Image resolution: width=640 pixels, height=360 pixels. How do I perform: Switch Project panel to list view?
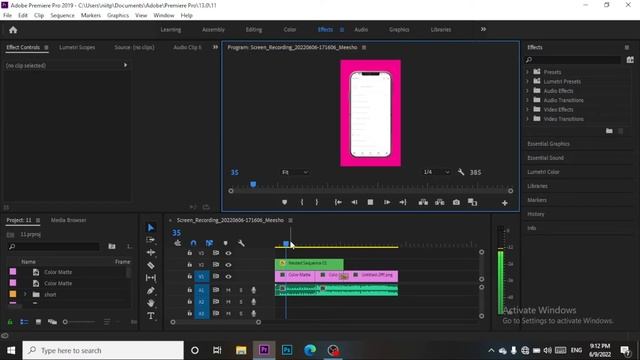click(x=24, y=322)
